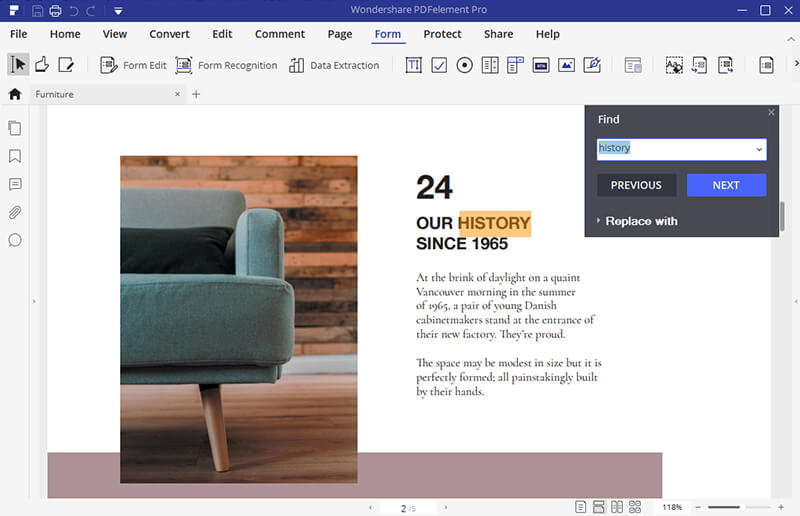The width and height of the screenshot is (800, 516).
Task: Open the Find history dropdown arrow
Action: coord(759,150)
